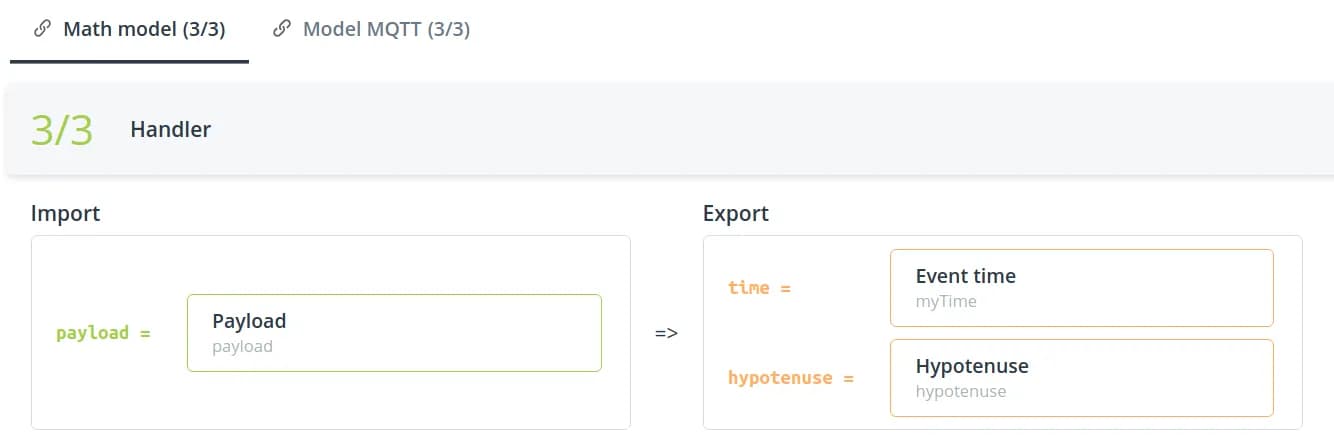Open the Payload import field
This screenshot has height=445, width=1334.
(x=394, y=332)
